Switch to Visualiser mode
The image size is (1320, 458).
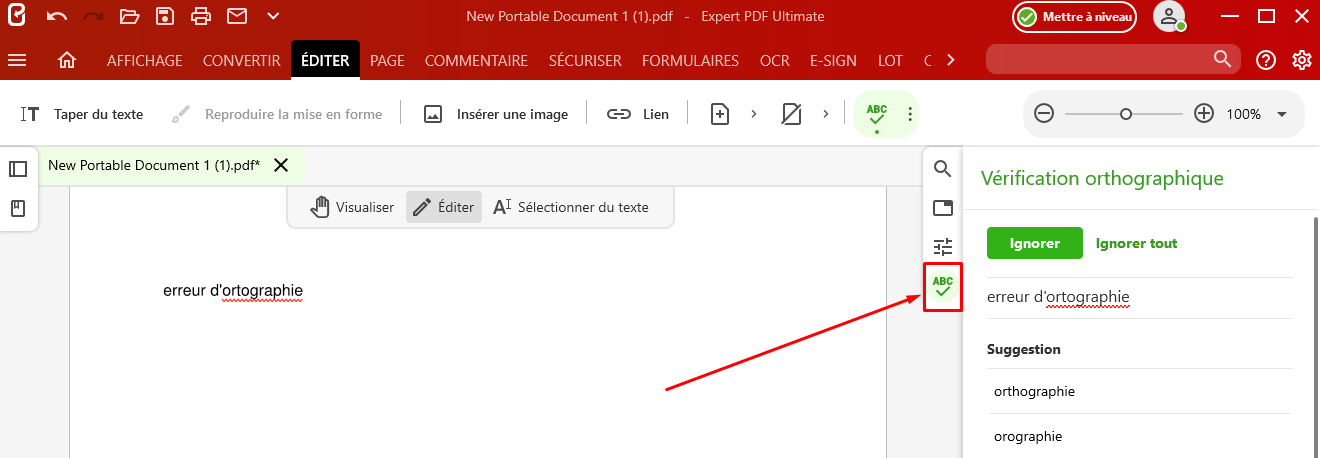coord(352,207)
